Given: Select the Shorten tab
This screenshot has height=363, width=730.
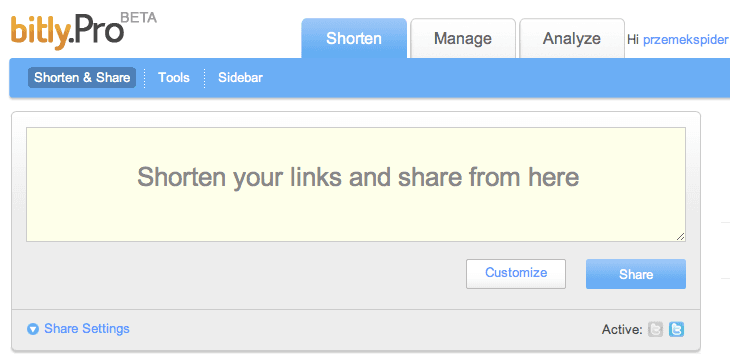Looking at the screenshot, I should coord(354,38).
